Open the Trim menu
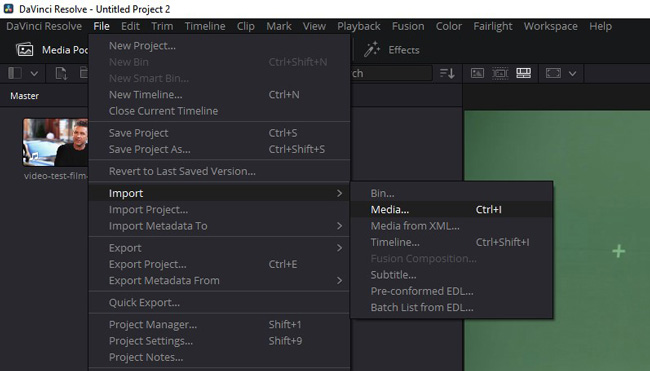 [x=162, y=26]
